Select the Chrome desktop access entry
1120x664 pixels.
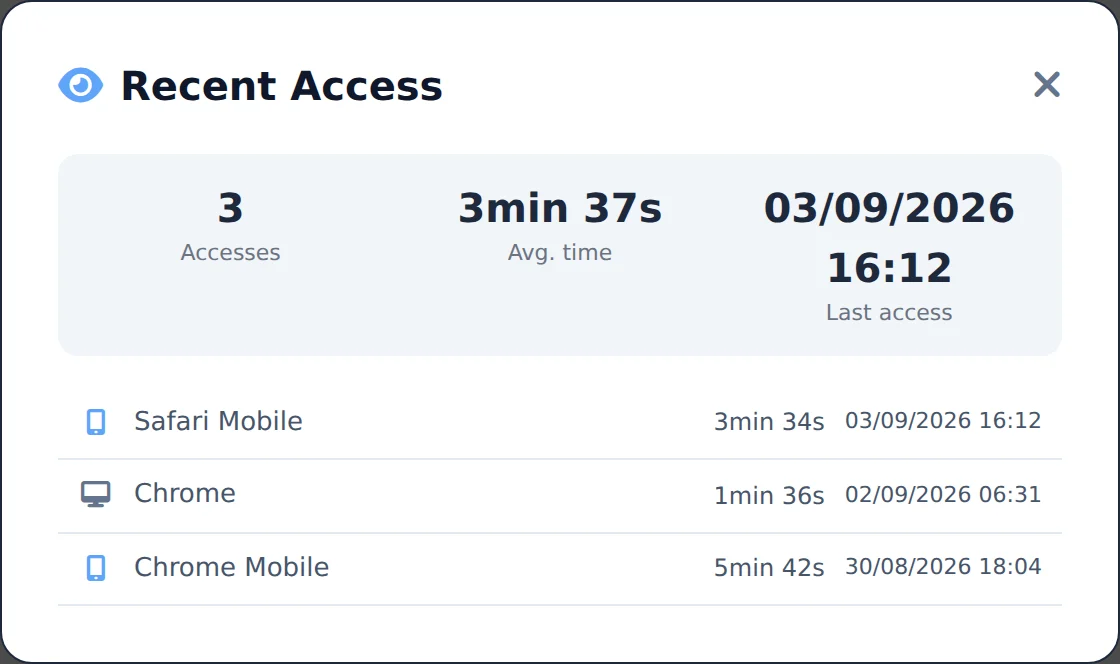coord(560,495)
